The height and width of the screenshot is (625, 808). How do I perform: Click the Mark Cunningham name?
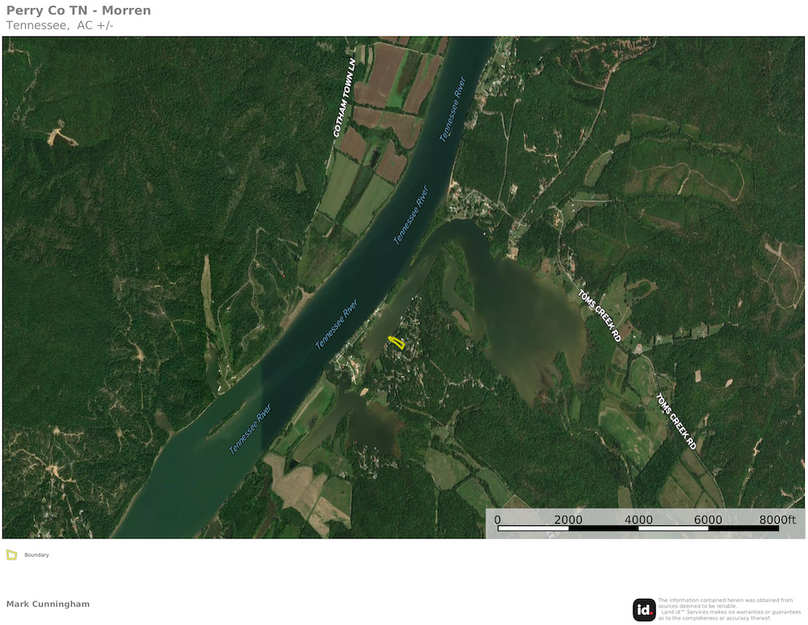pos(47,604)
